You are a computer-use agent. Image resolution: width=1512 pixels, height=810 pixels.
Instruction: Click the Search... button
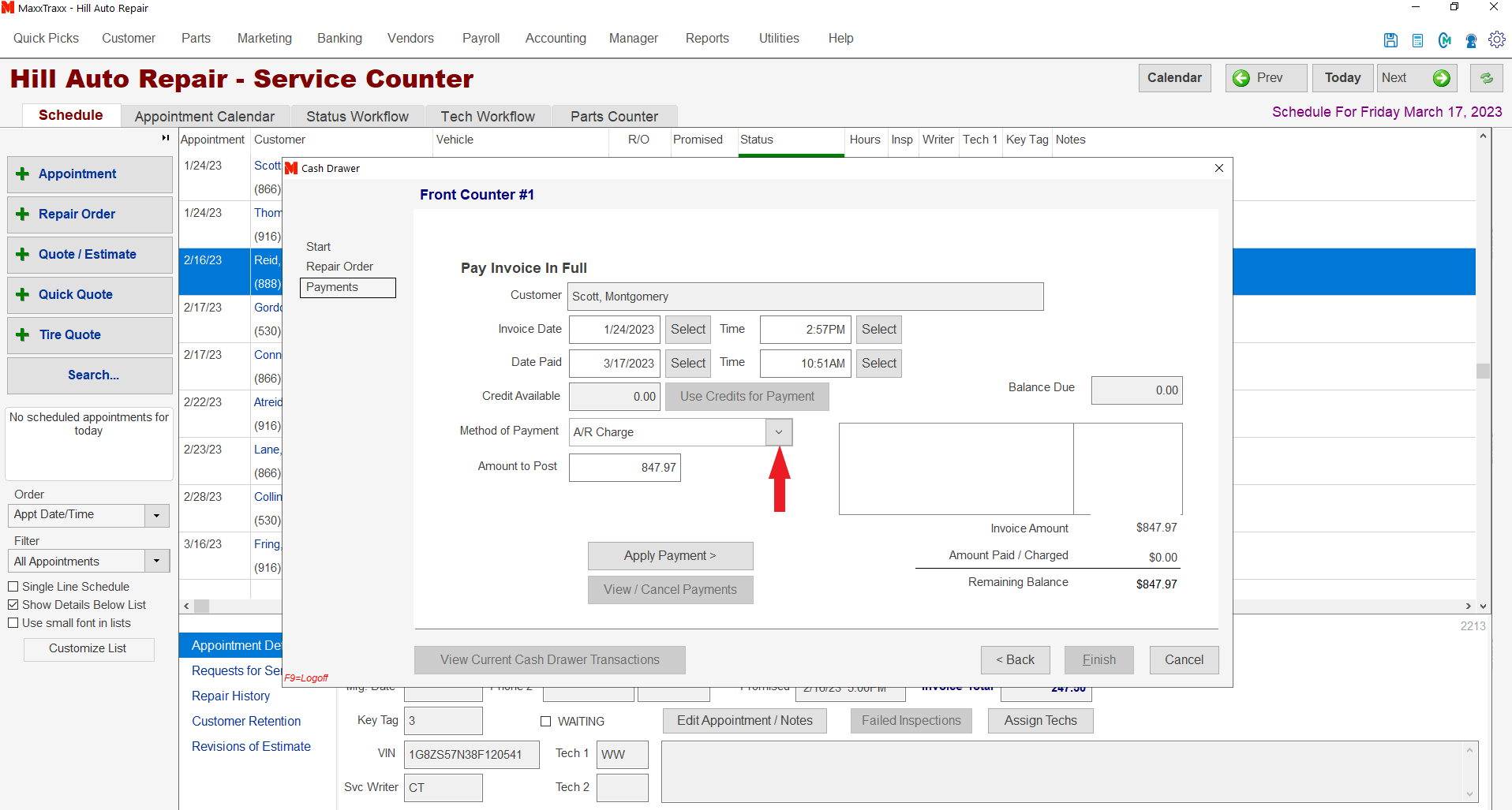click(90, 375)
